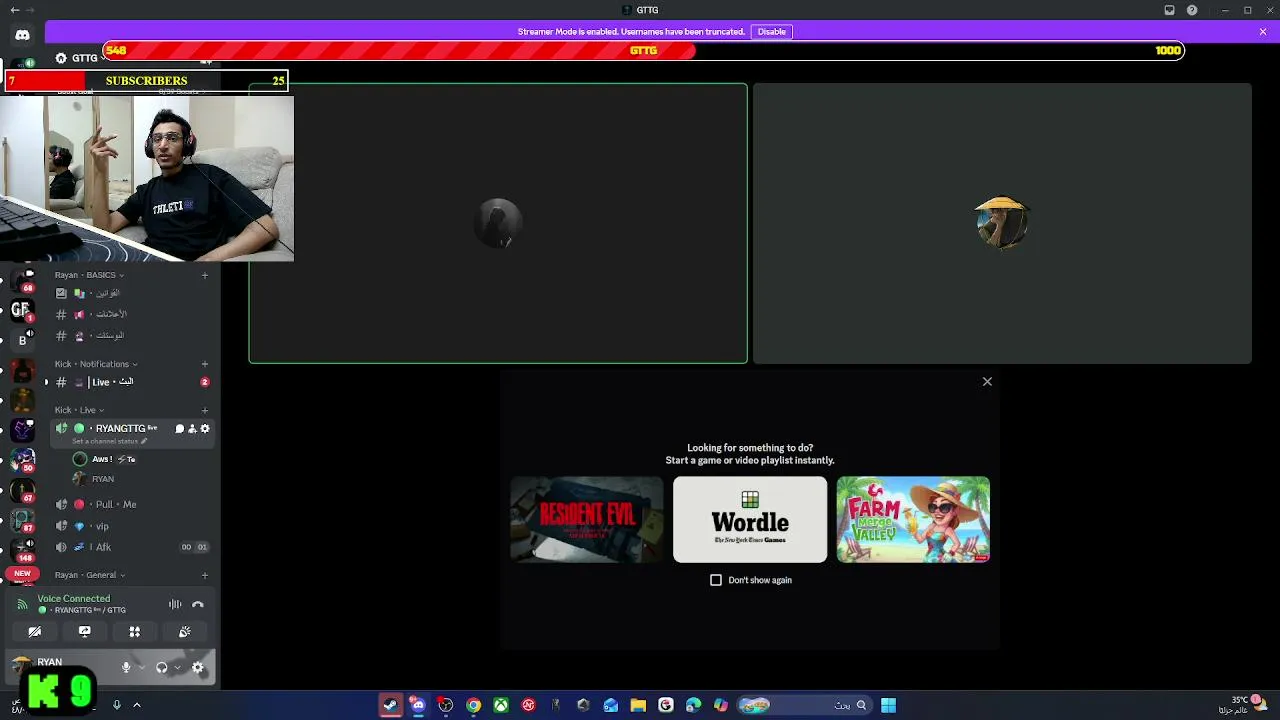Join the vip voice channel
1280x720 pixels.
click(132, 526)
